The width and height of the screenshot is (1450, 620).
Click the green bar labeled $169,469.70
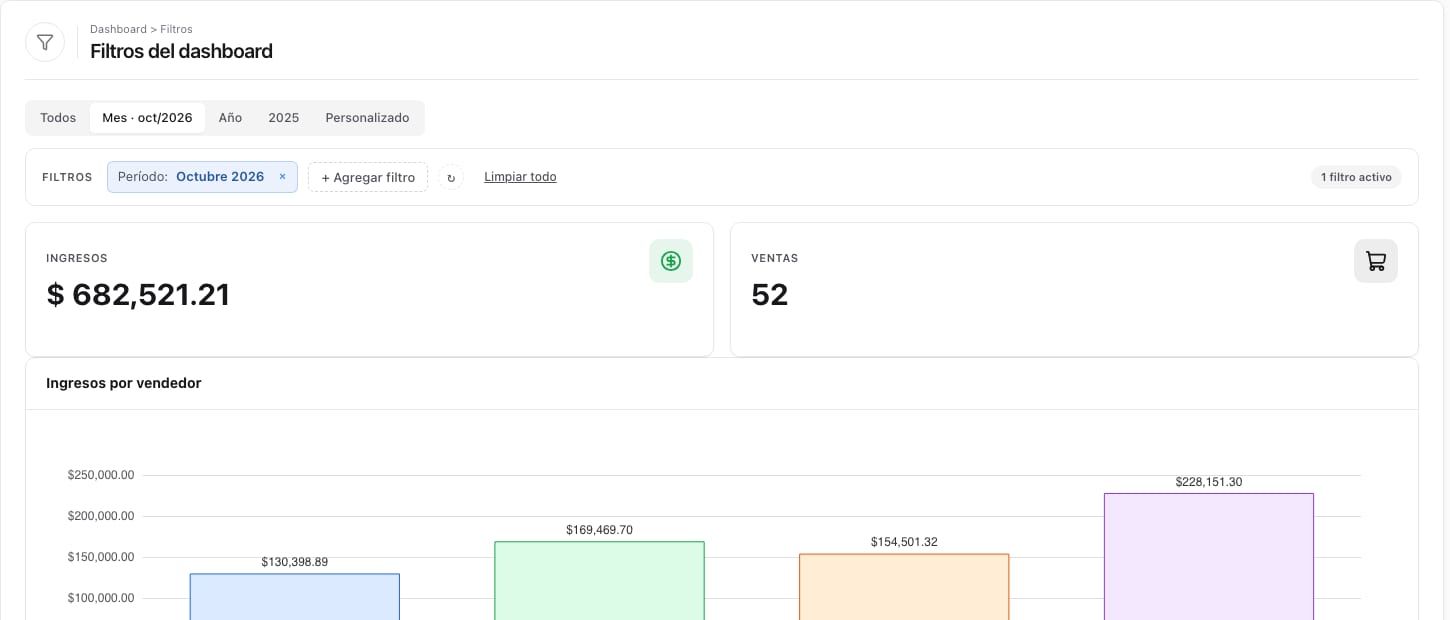[x=599, y=581]
